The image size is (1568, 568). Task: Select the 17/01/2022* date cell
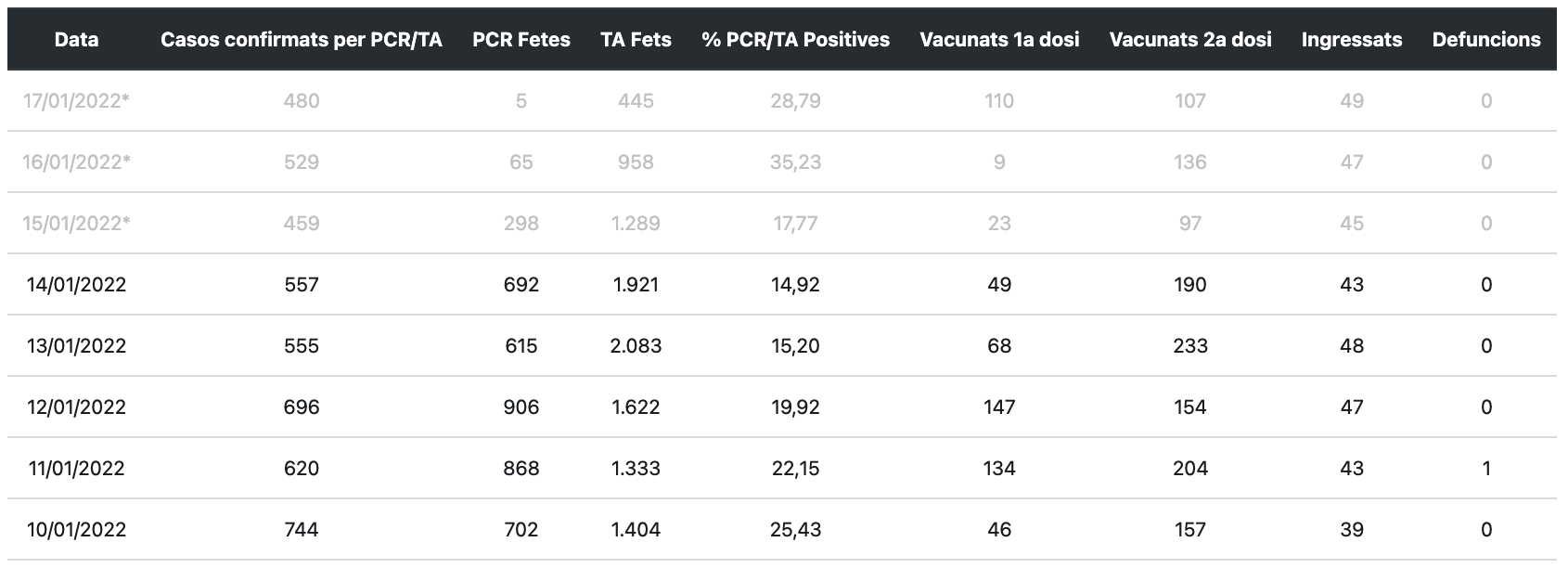76,101
